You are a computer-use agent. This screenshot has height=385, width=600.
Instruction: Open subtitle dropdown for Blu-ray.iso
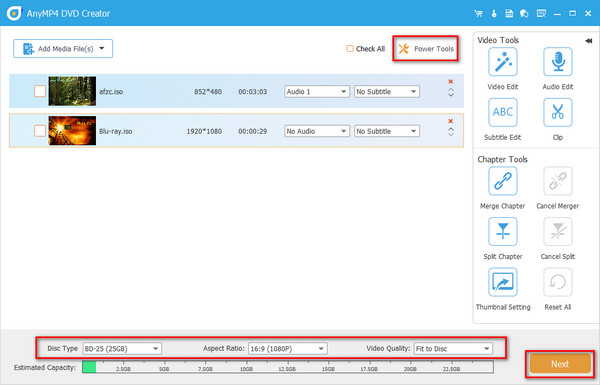386,131
